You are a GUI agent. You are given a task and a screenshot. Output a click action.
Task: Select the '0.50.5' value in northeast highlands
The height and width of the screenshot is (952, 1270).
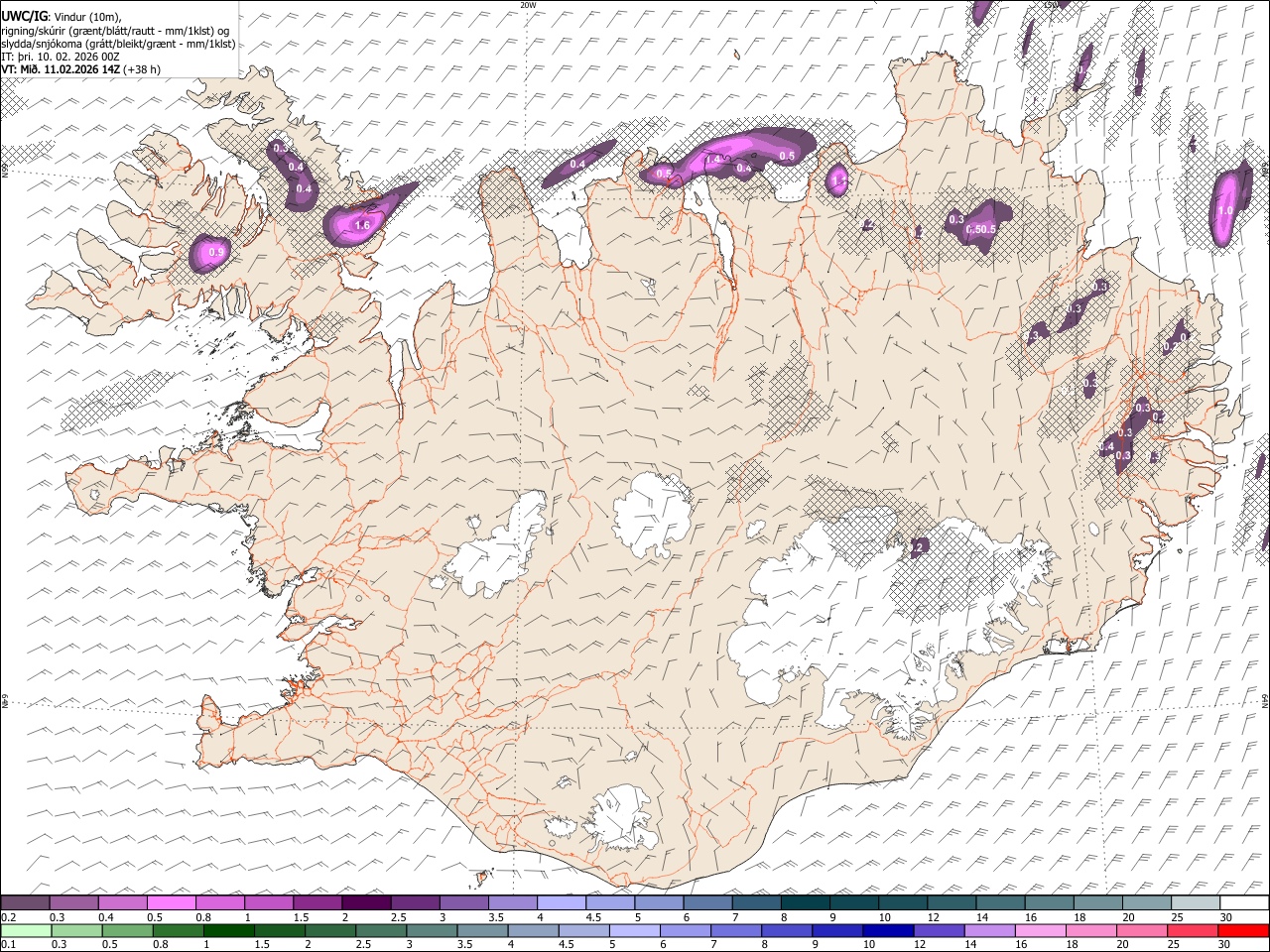click(980, 230)
